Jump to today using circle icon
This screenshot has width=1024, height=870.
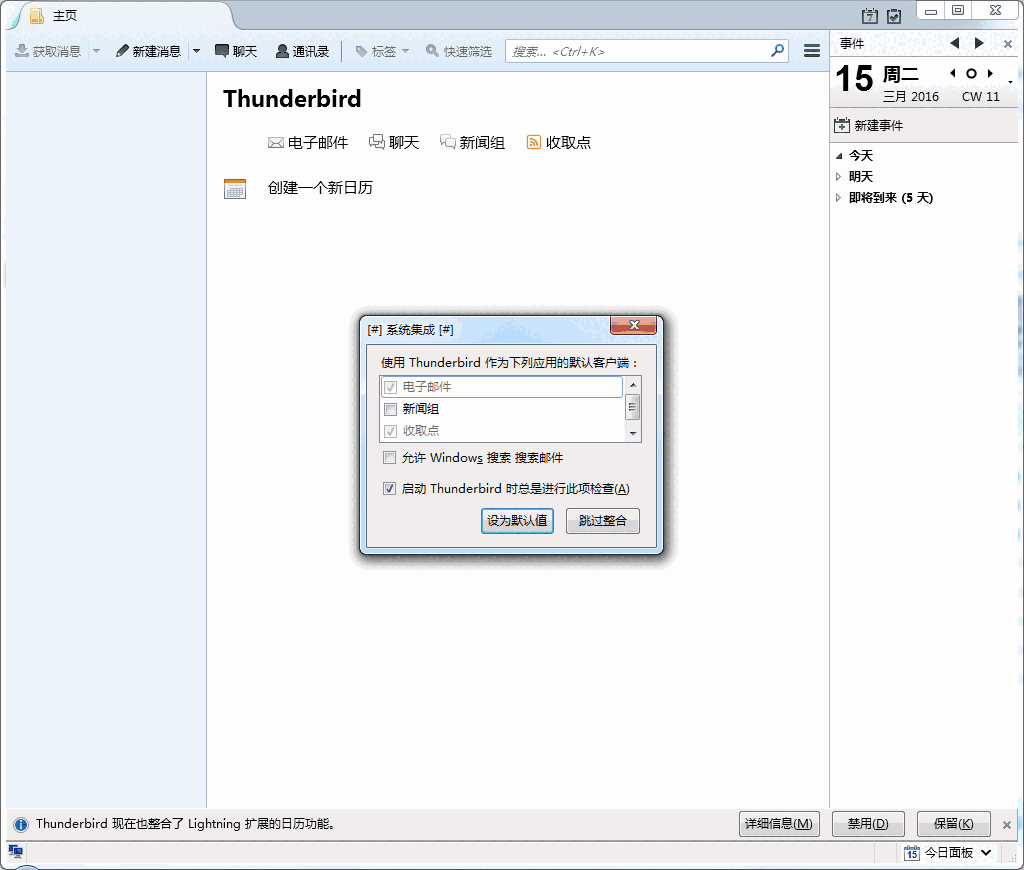(971, 74)
